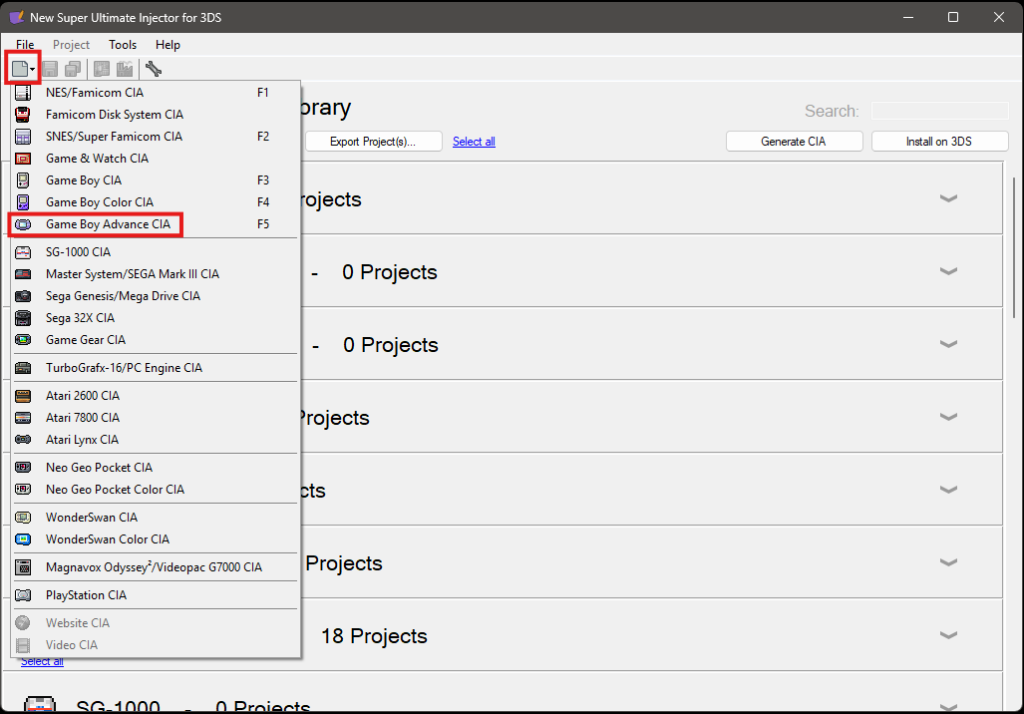Click the Atari 7800 console icon
The image size is (1024, 714).
pos(23,417)
